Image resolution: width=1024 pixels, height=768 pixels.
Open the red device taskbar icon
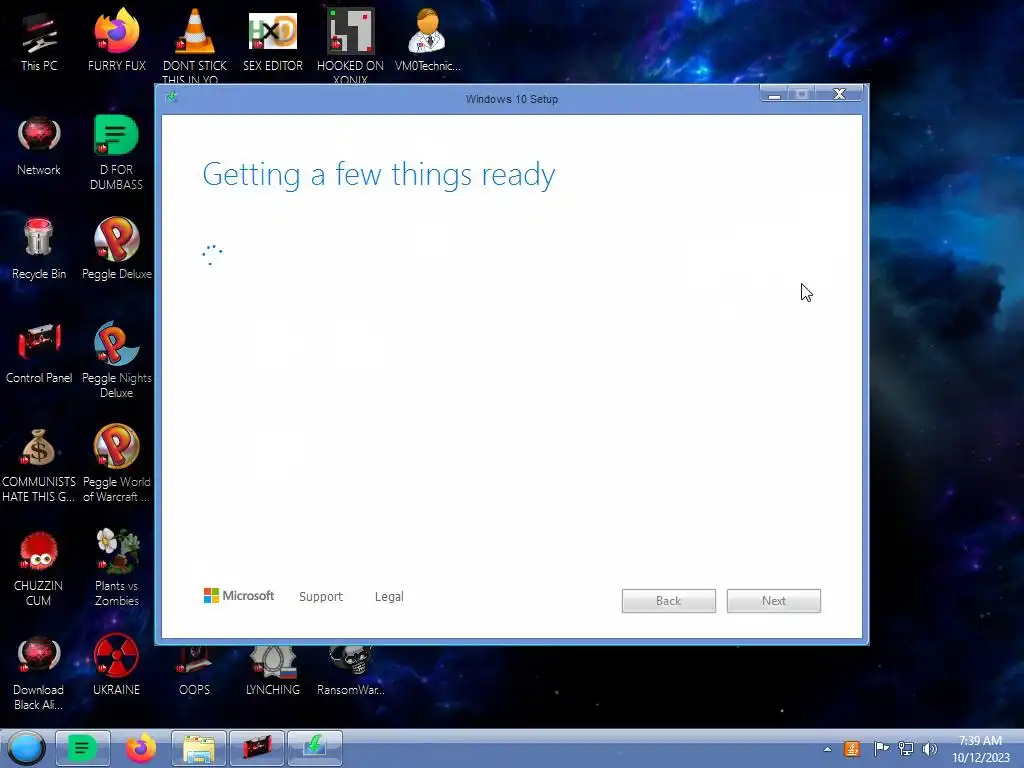point(257,748)
